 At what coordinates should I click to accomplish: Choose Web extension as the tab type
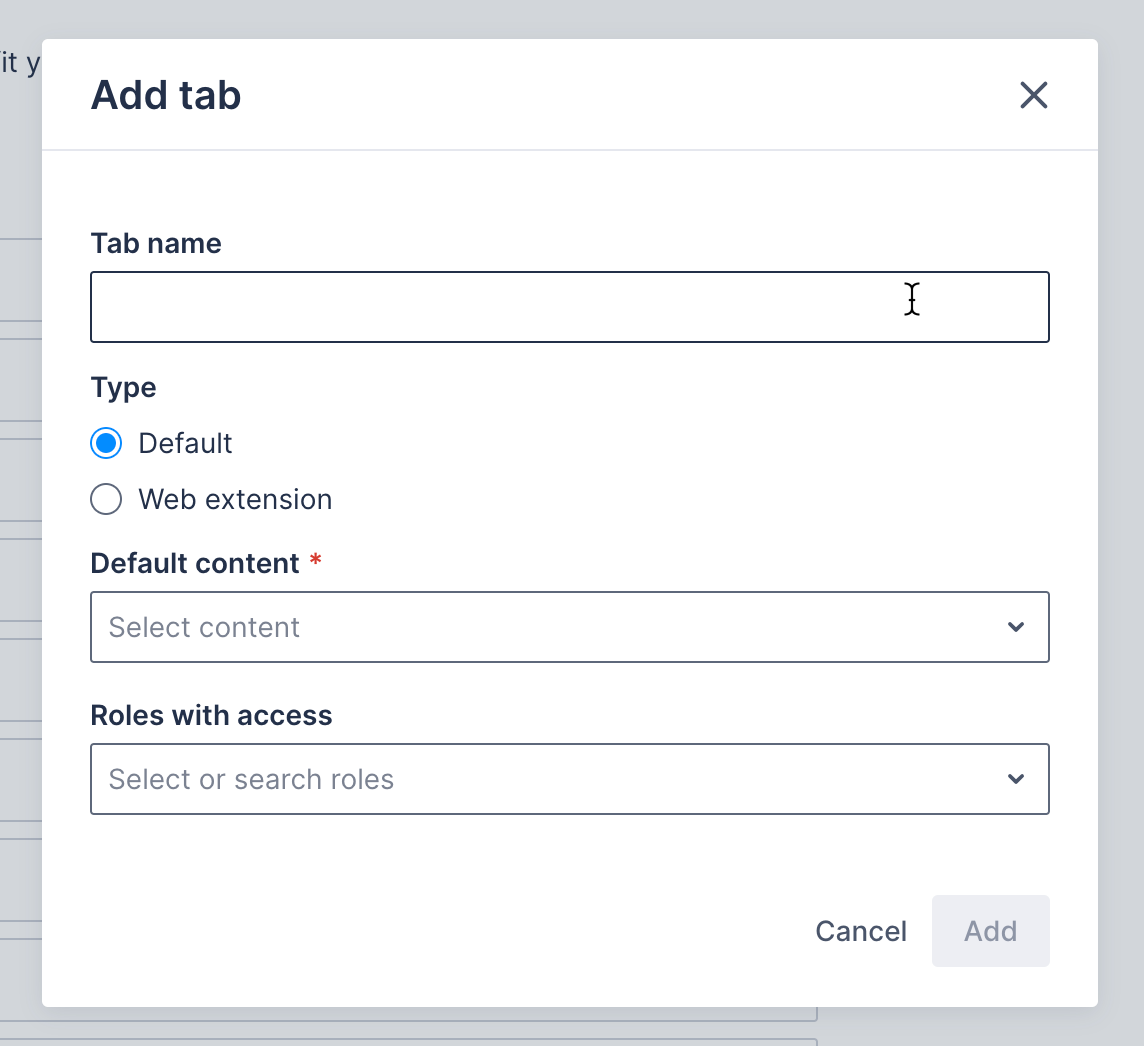point(106,499)
